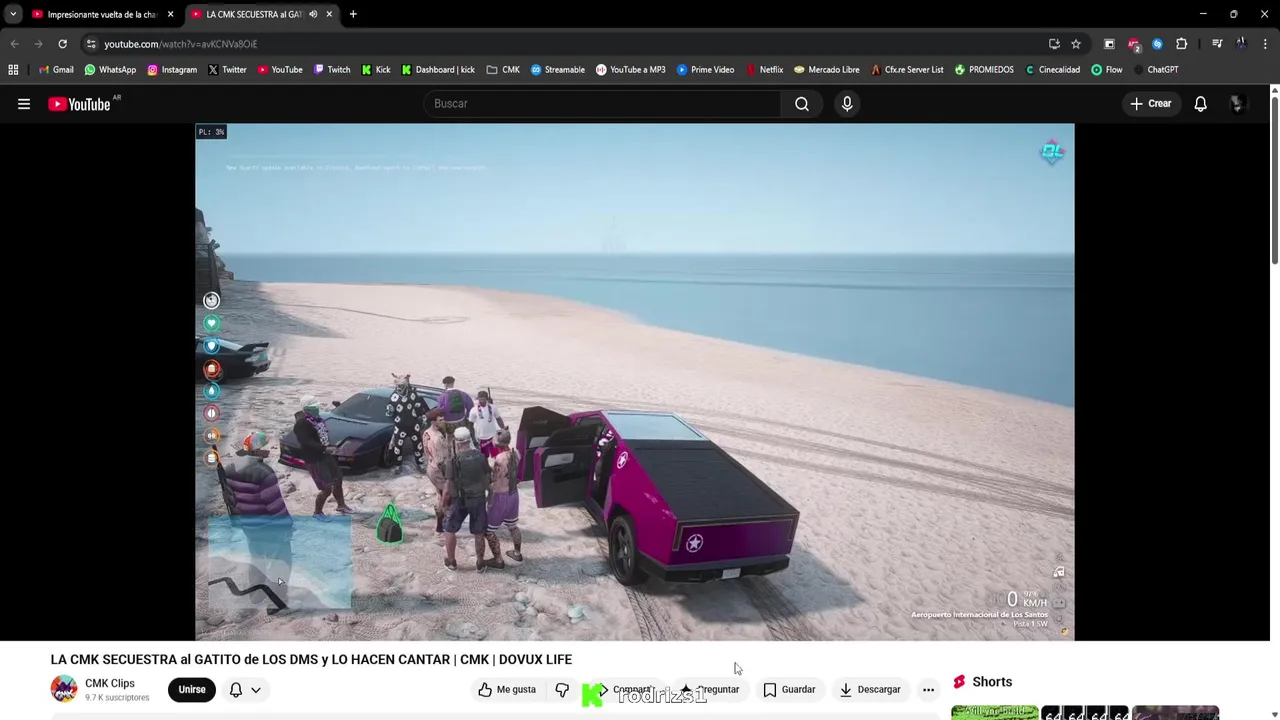Open Streamable bookmark
Viewport: 1280px width, 720px height.
pos(558,70)
